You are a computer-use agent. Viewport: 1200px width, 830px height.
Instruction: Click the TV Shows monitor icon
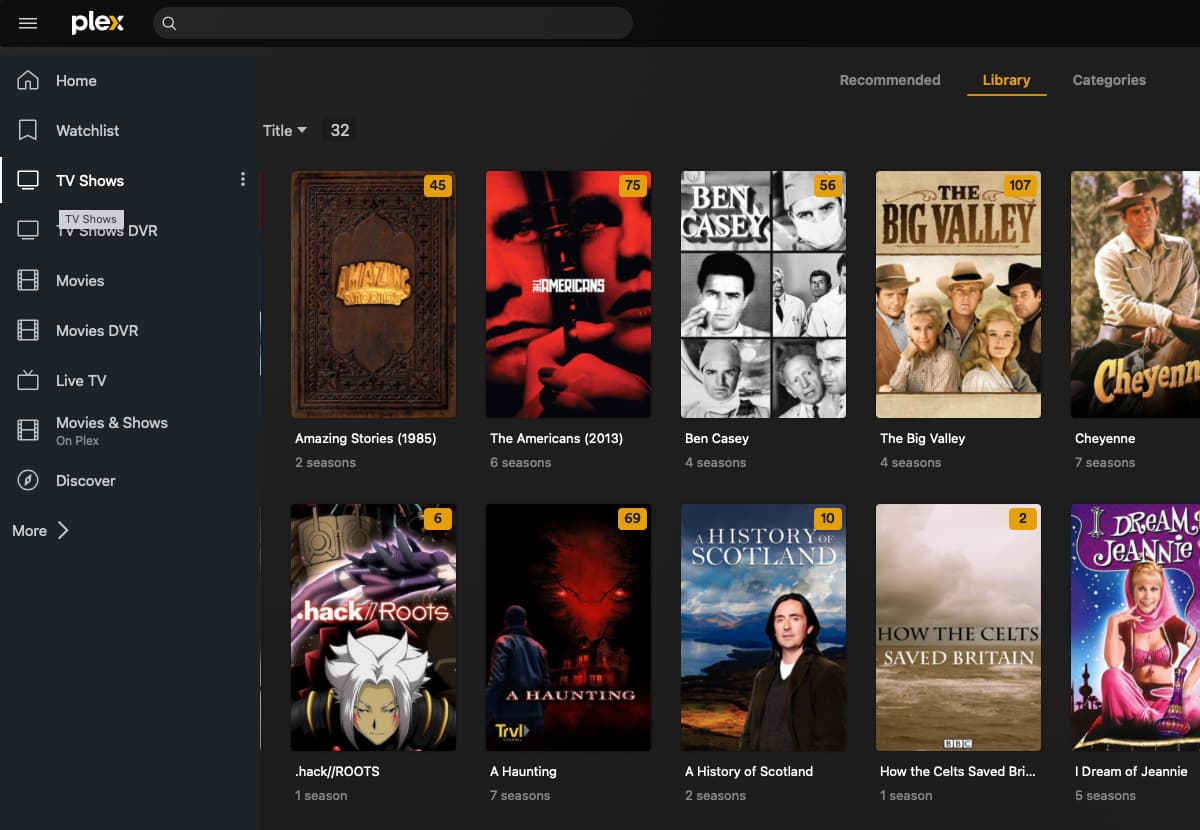(28, 181)
